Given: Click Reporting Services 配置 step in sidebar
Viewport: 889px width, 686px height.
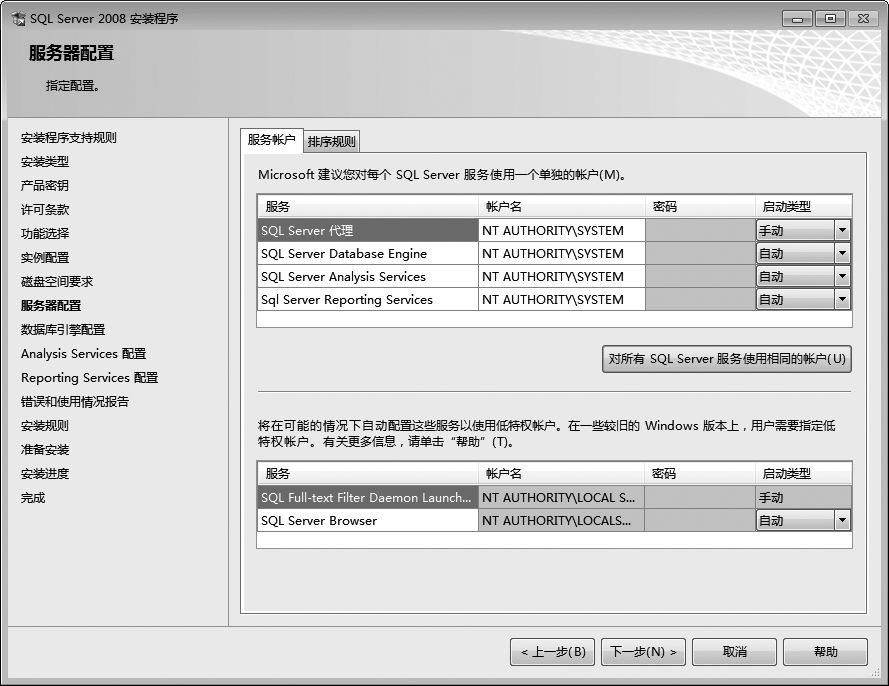Looking at the screenshot, I should pyautogui.click(x=90, y=378).
